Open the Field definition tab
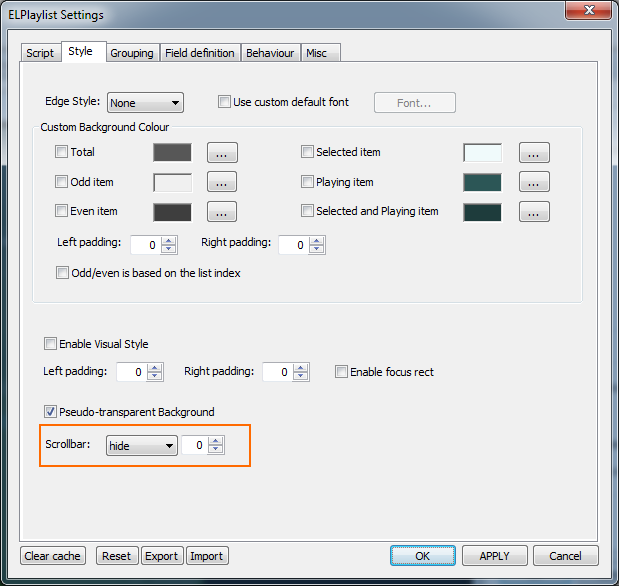Image resolution: width=619 pixels, height=586 pixels. click(x=201, y=53)
